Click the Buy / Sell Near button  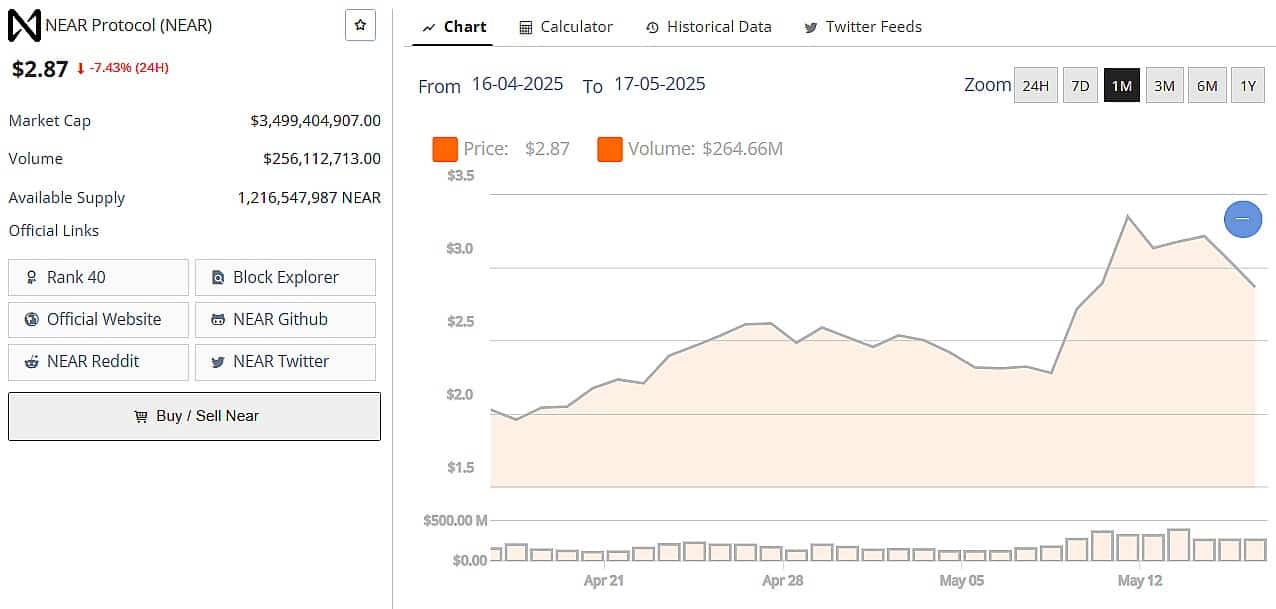click(x=194, y=416)
